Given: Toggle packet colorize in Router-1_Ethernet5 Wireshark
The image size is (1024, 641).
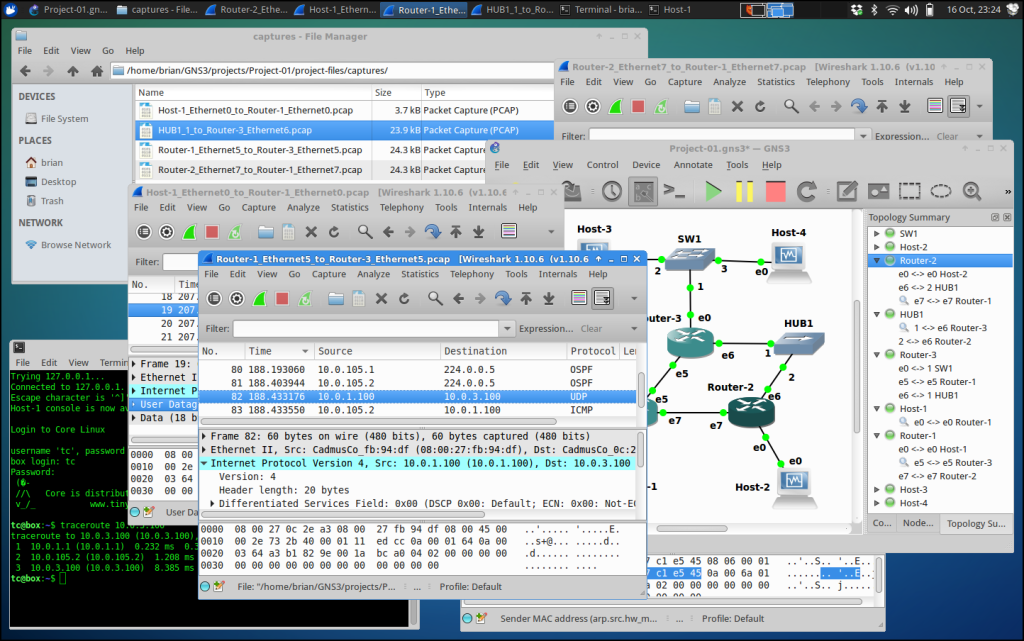Looking at the screenshot, I should (x=579, y=298).
